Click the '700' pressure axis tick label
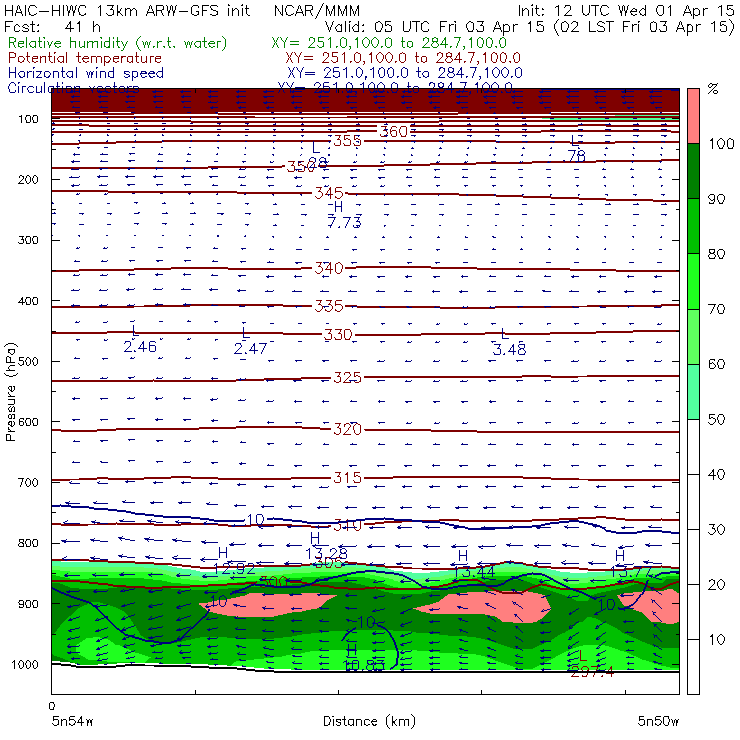Screen dimensions: 740x740 pos(28,483)
